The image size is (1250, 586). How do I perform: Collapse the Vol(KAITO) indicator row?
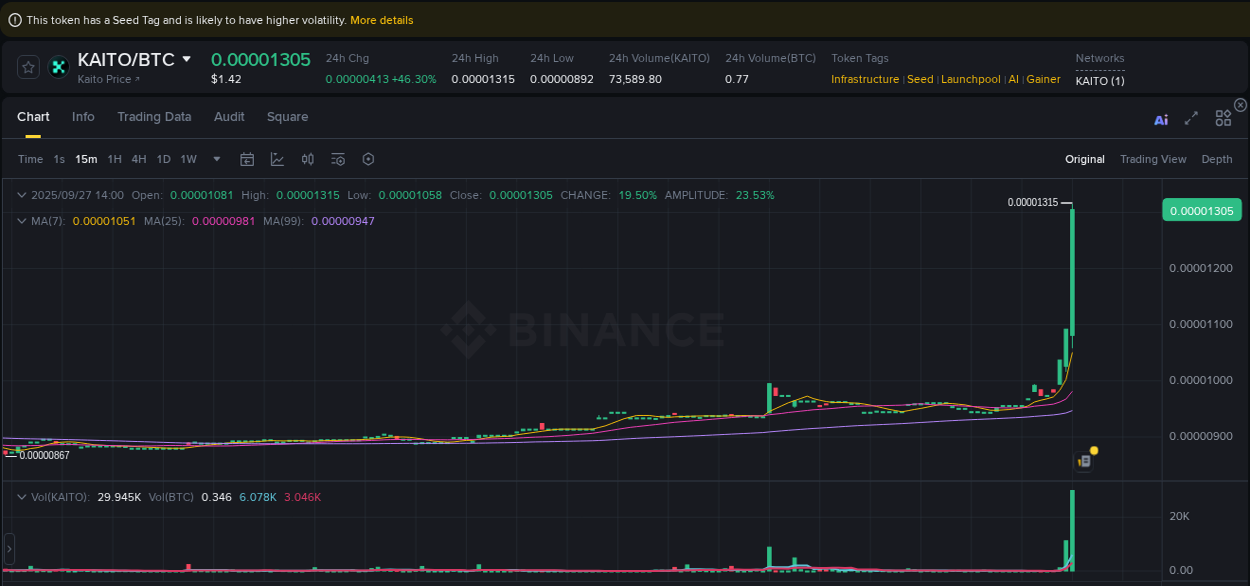[22, 497]
